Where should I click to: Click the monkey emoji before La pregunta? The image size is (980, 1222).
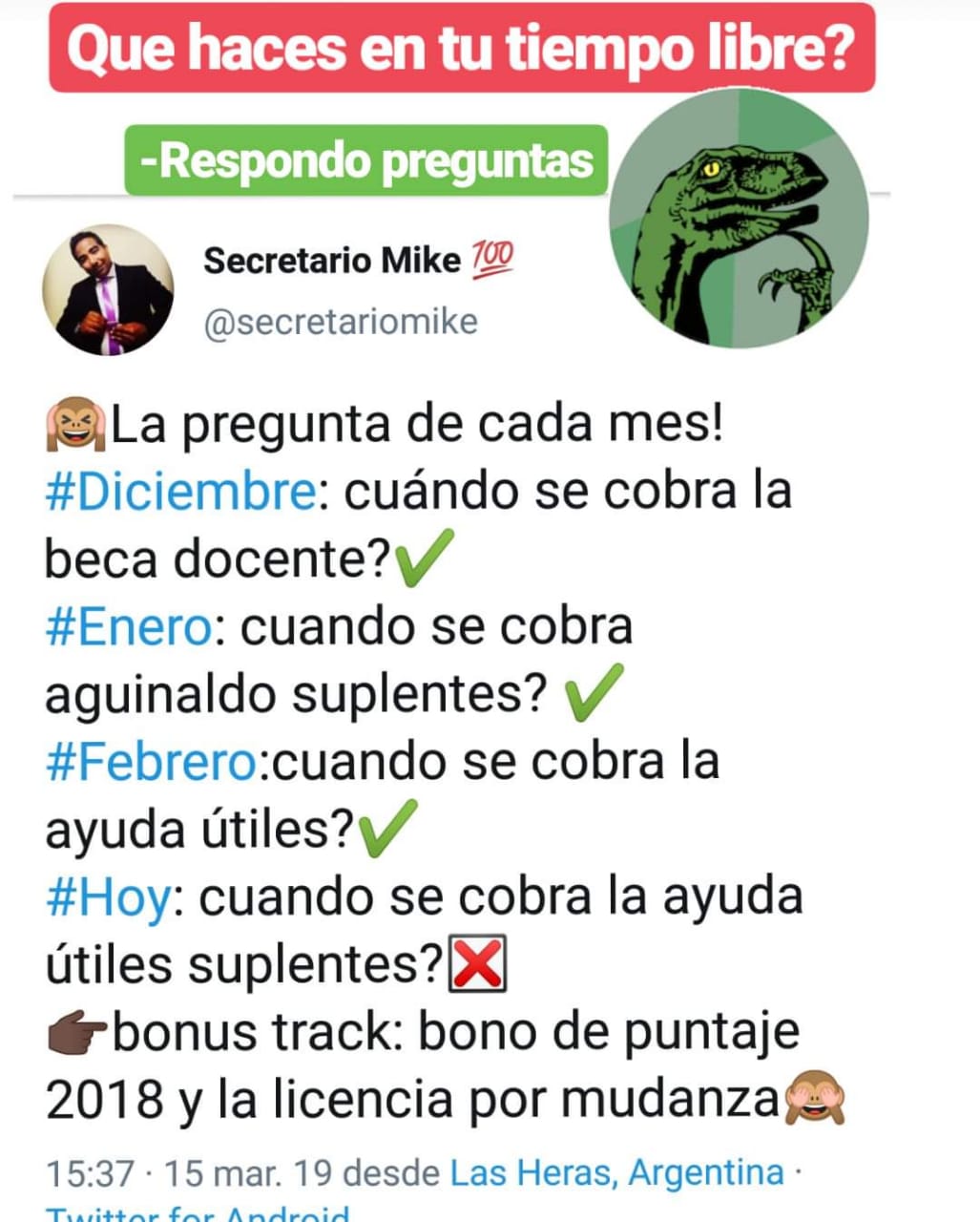(76, 424)
